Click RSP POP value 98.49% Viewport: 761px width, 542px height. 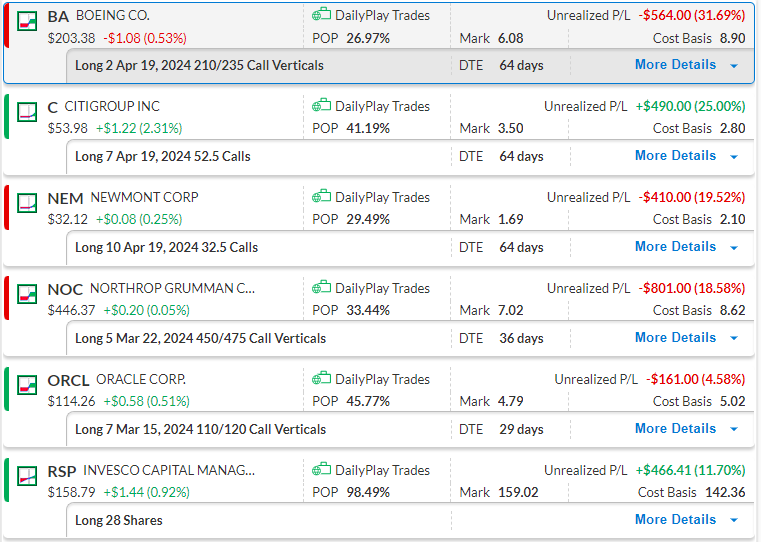pyautogui.click(x=368, y=493)
